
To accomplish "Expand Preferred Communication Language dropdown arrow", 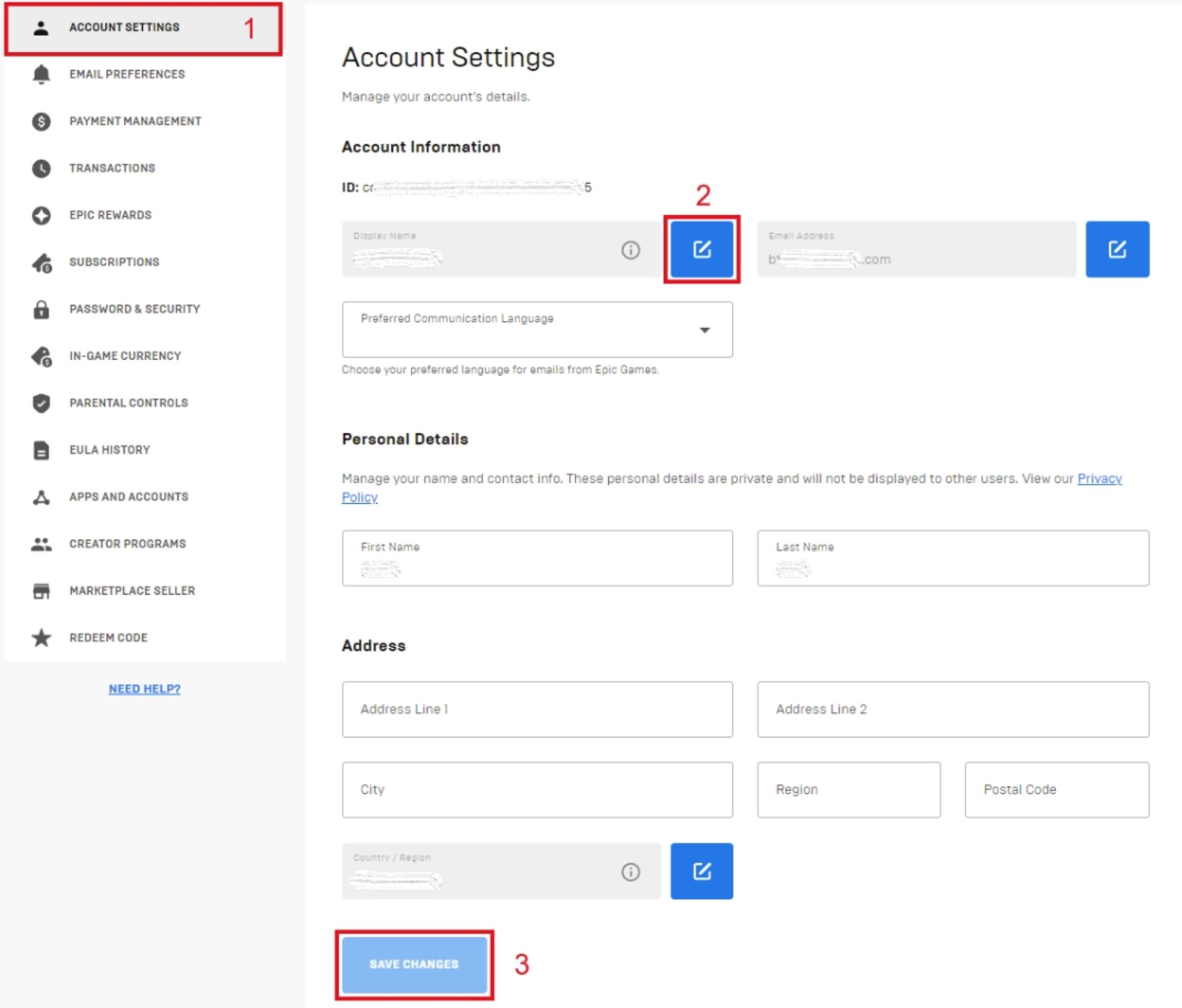I will (704, 330).
